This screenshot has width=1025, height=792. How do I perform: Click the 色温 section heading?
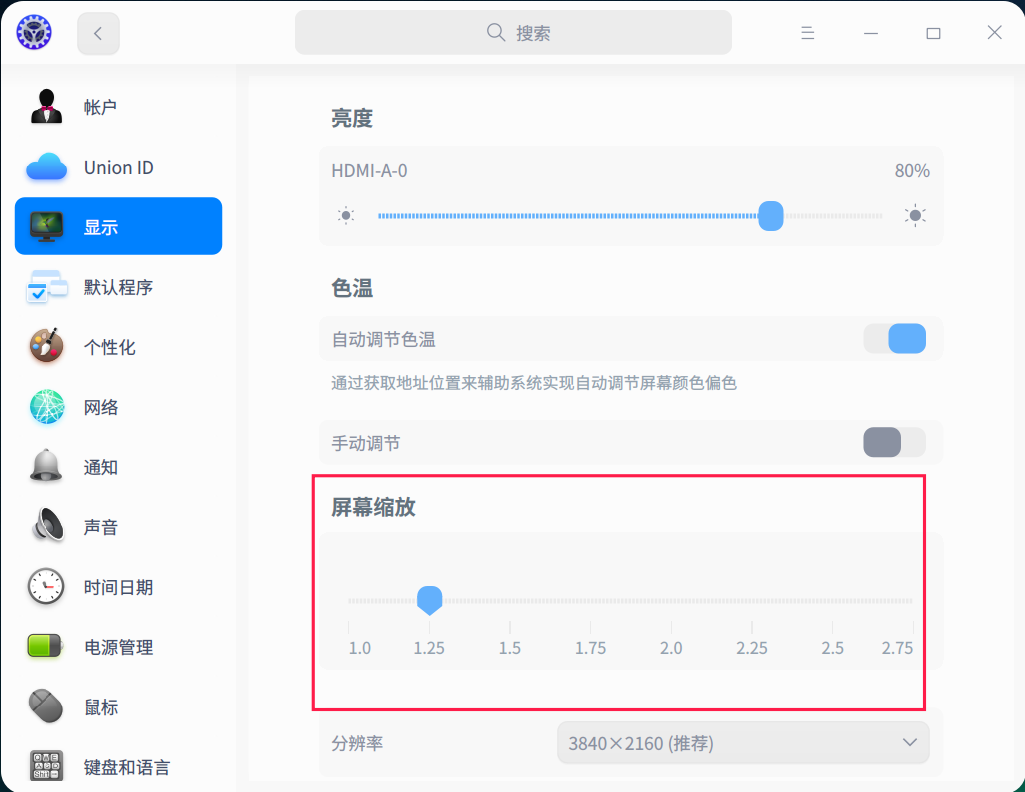click(352, 288)
